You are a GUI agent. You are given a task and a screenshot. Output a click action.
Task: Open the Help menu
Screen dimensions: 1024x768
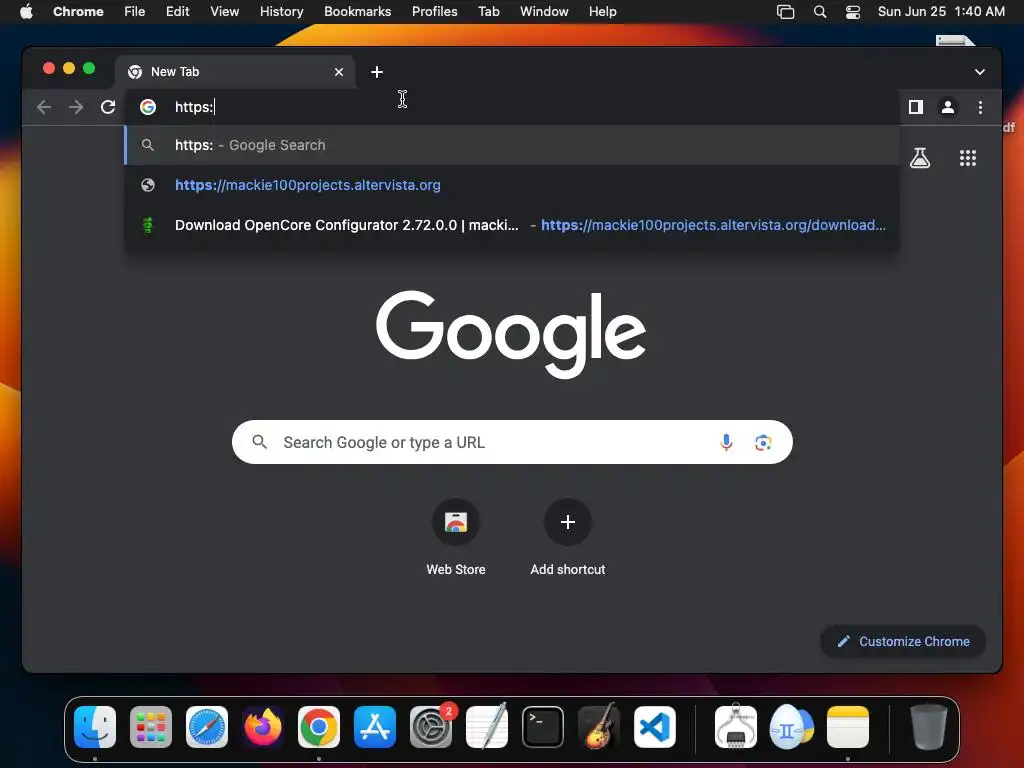[x=602, y=12]
